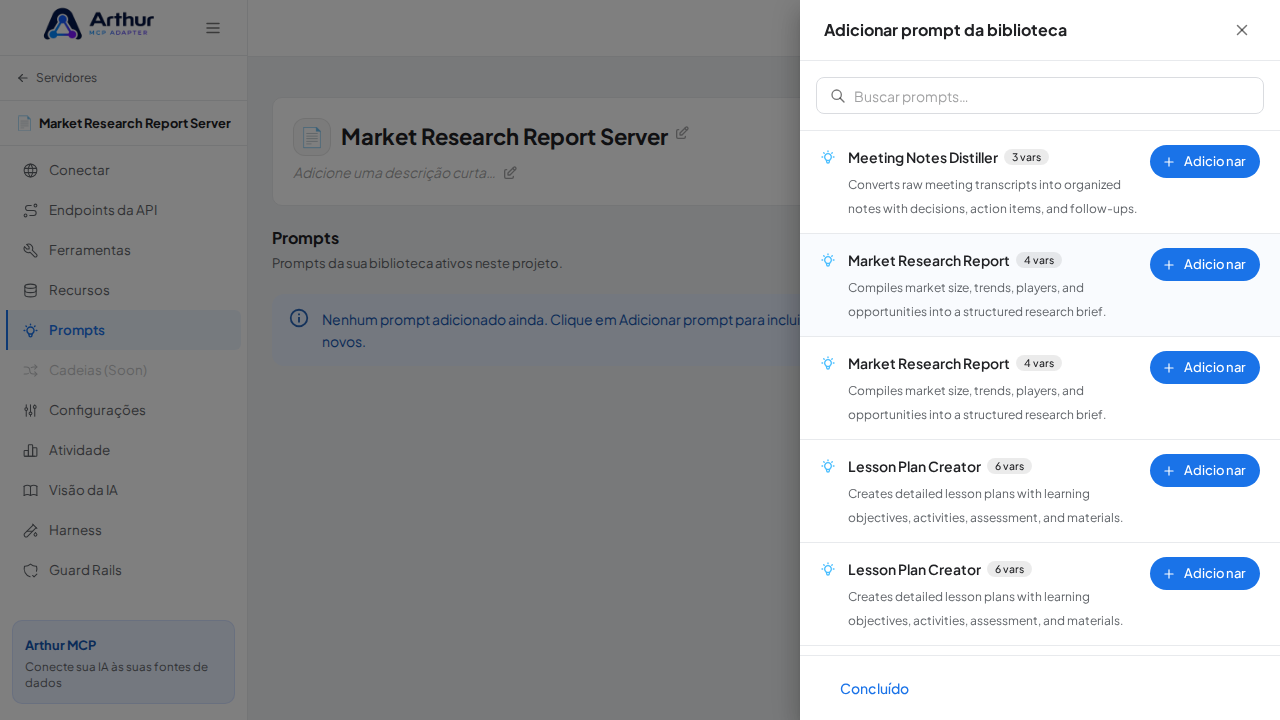Open Harness via its sidebar icon
This screenshot has width=1280, height=720.
tap(30, 530)
